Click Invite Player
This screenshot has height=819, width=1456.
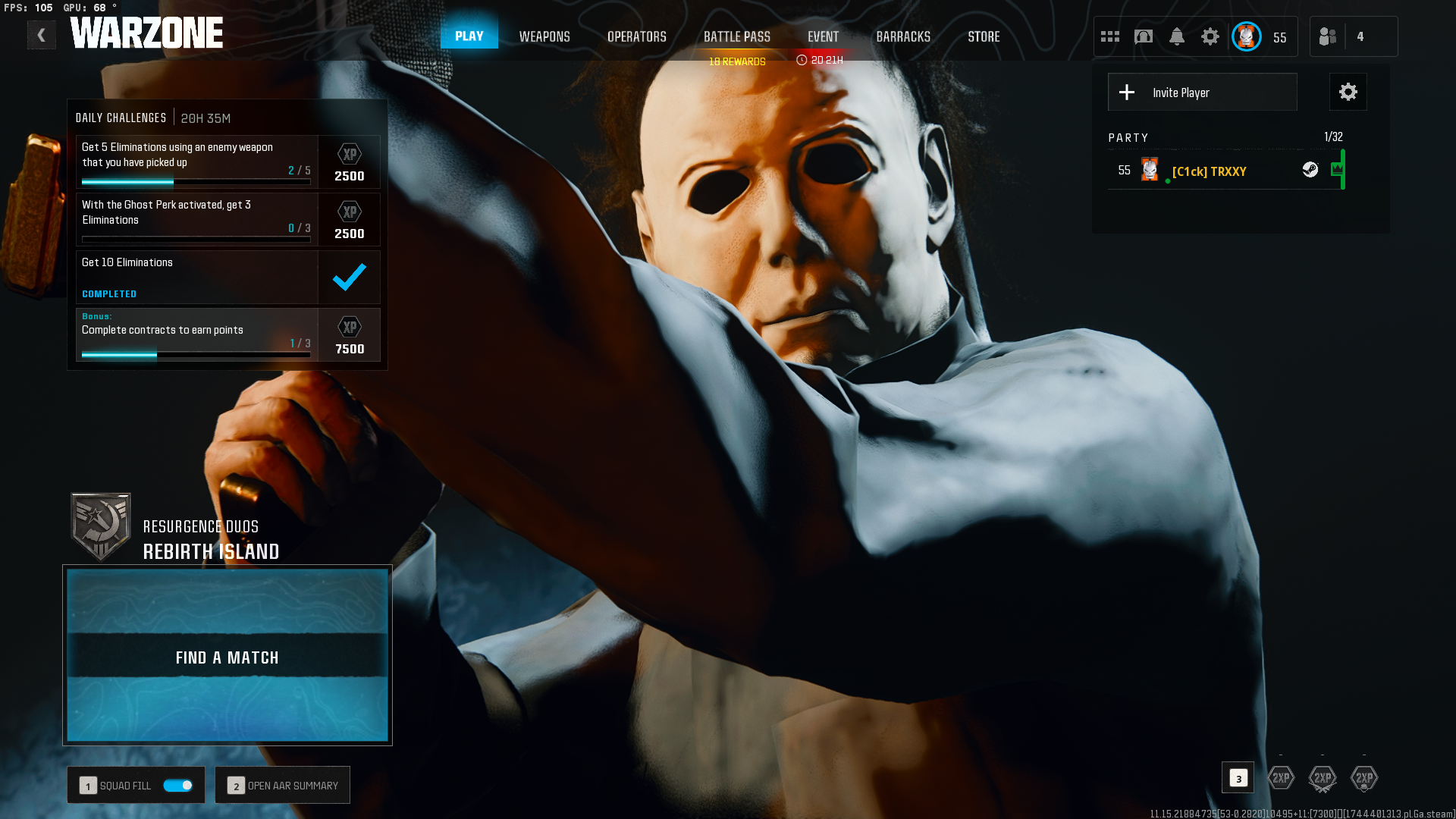[x=1203, y=93]
